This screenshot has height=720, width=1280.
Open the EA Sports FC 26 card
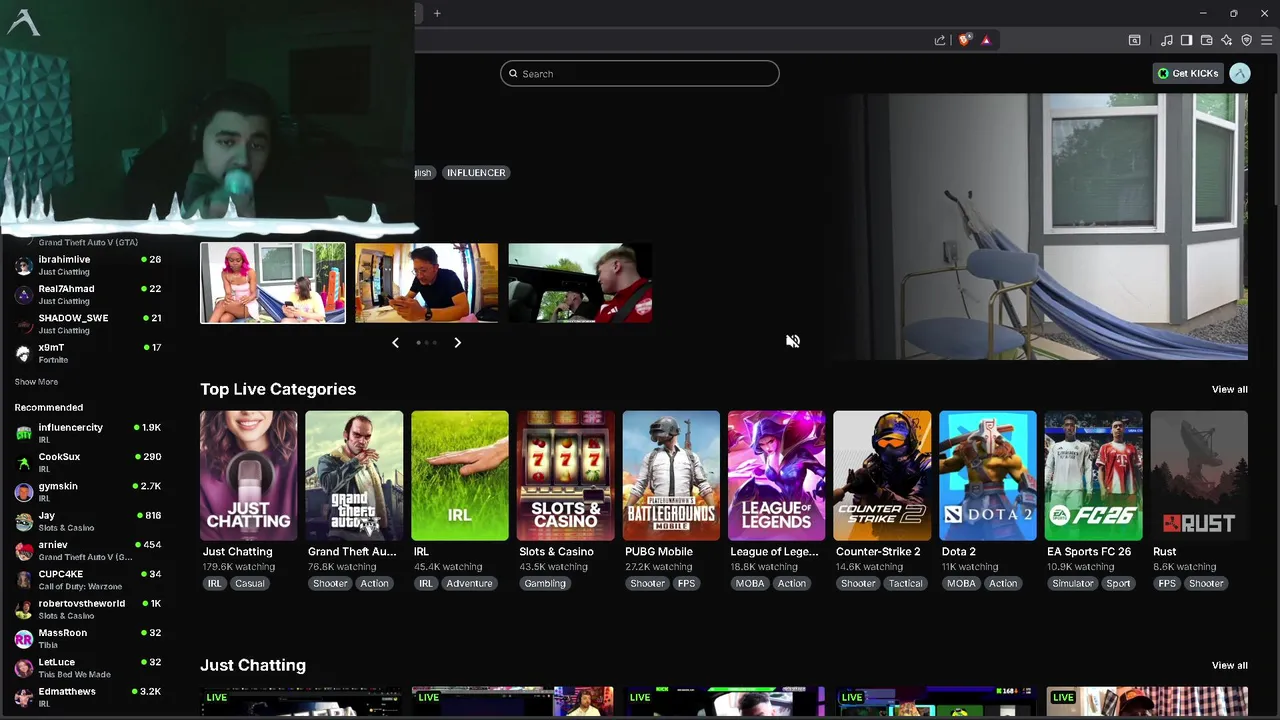click(x=1093, y=476)
